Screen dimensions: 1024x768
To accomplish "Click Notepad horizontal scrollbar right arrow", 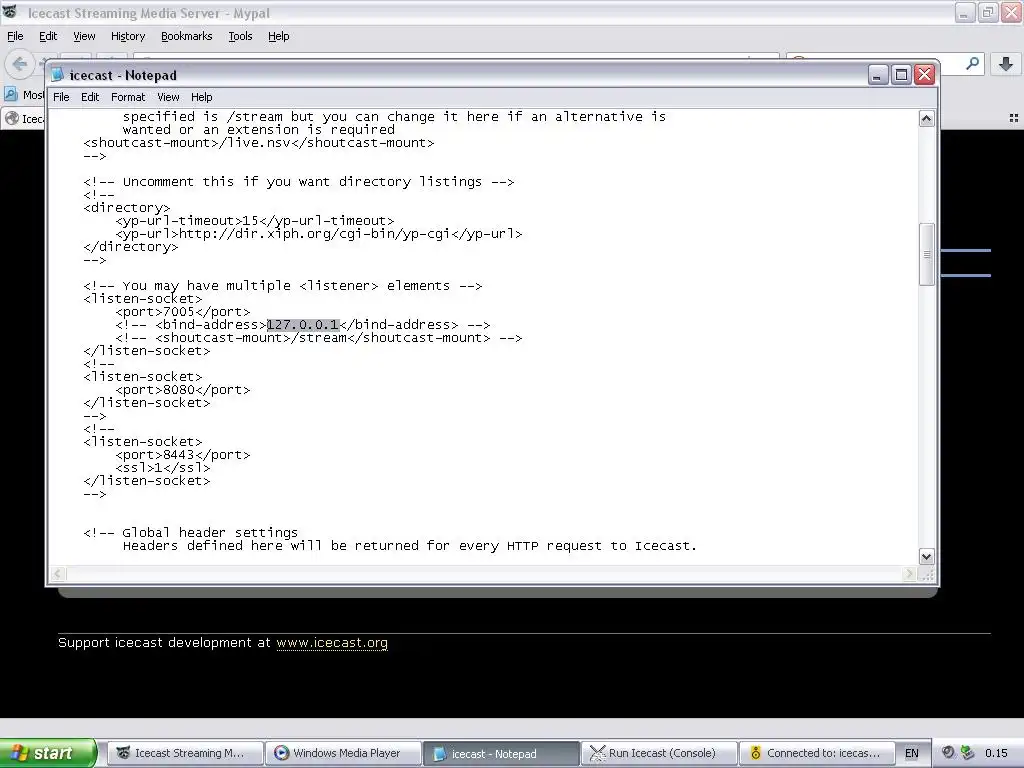I will coord(908,574).
